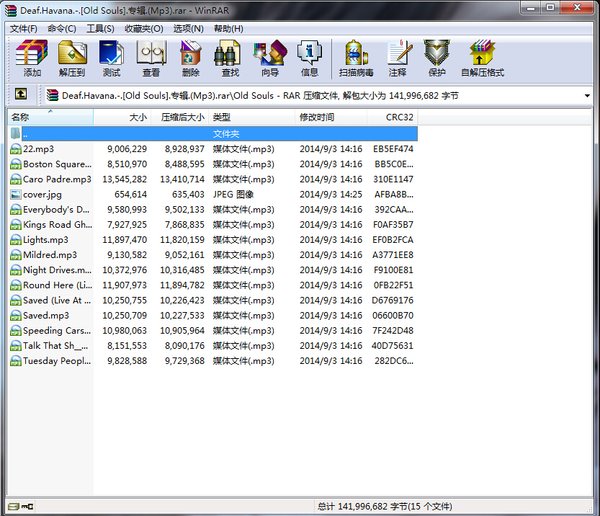The width and height of the screenshot is (600, 516).
Task: Click the parent folder icon in the '..' row
Action: point(16,133)
